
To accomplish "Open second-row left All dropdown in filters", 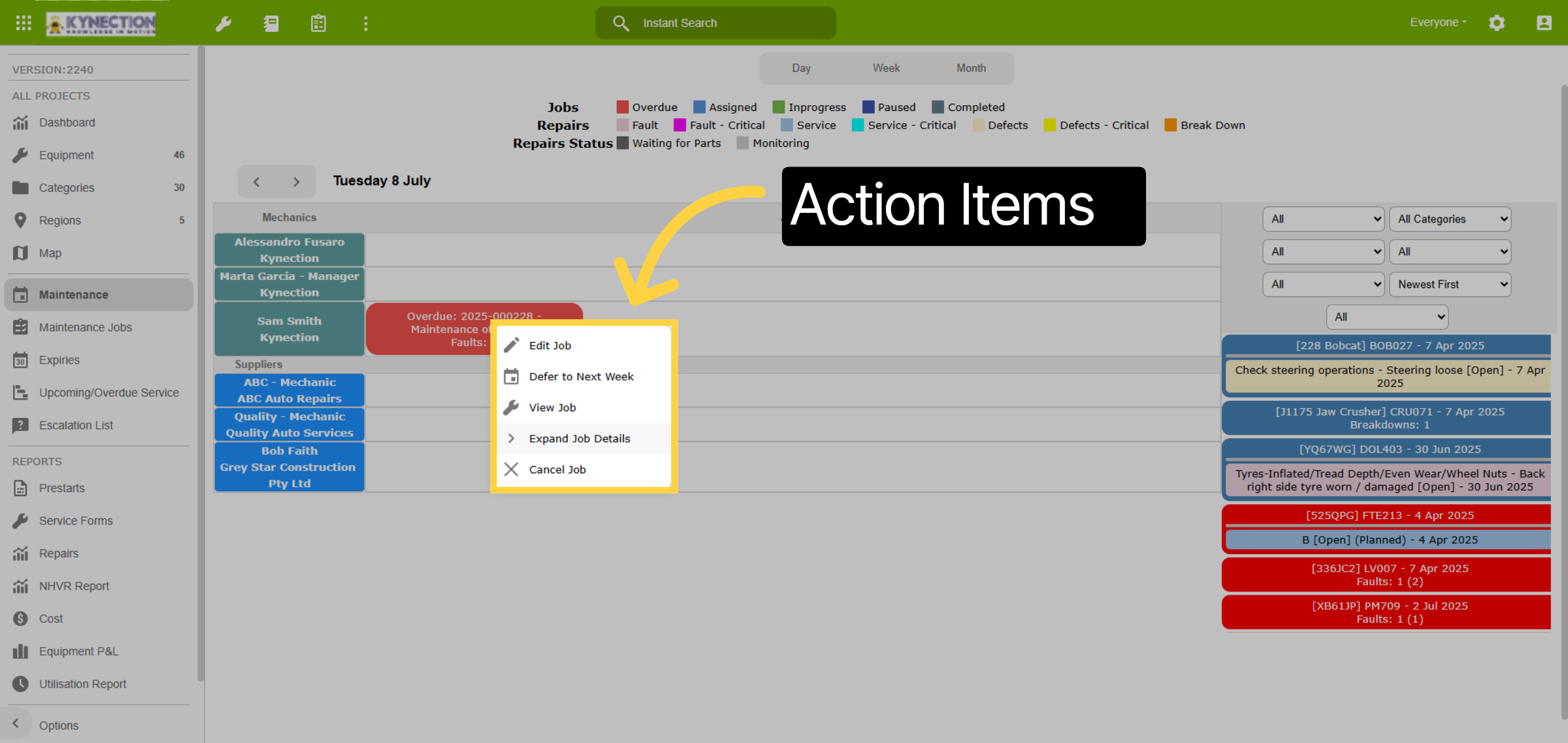I will click(x=1324, y=252).
